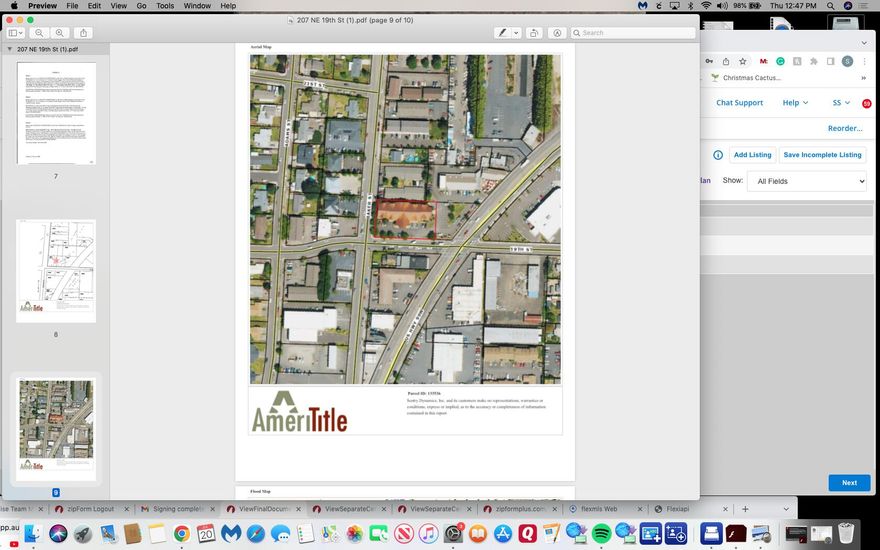Screen dimensions: 880x550
Task: Click the Share icon in Preview toolbar
Action: [83, 33]
